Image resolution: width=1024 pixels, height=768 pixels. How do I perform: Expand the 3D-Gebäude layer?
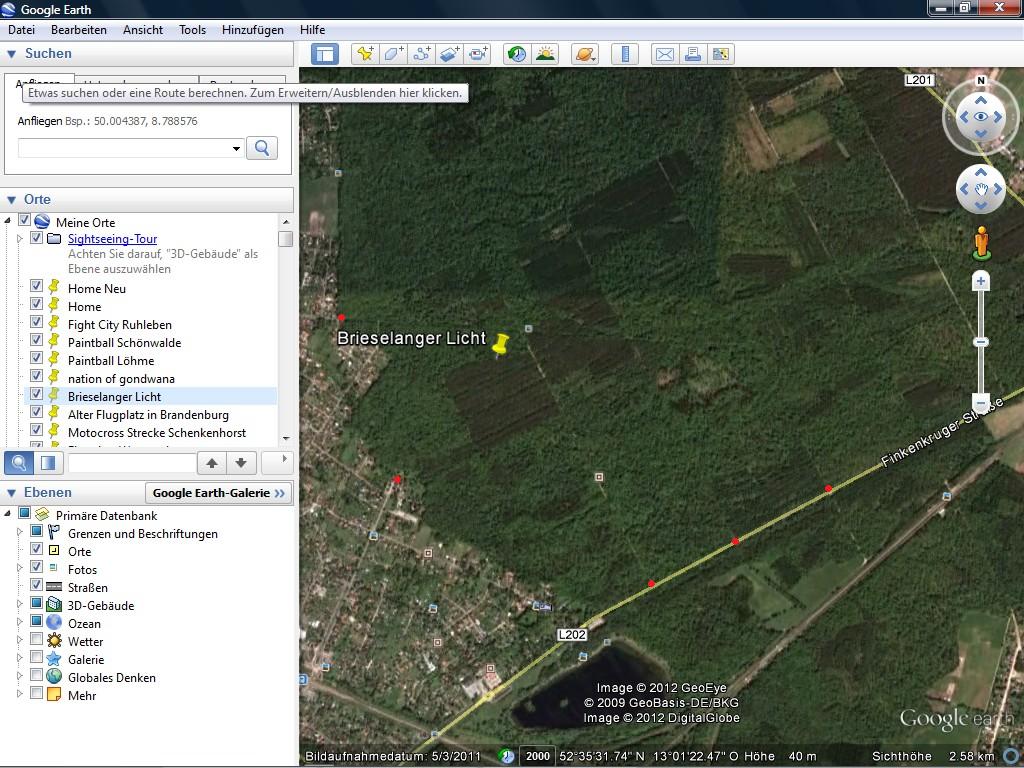click(x=20, y=604)
